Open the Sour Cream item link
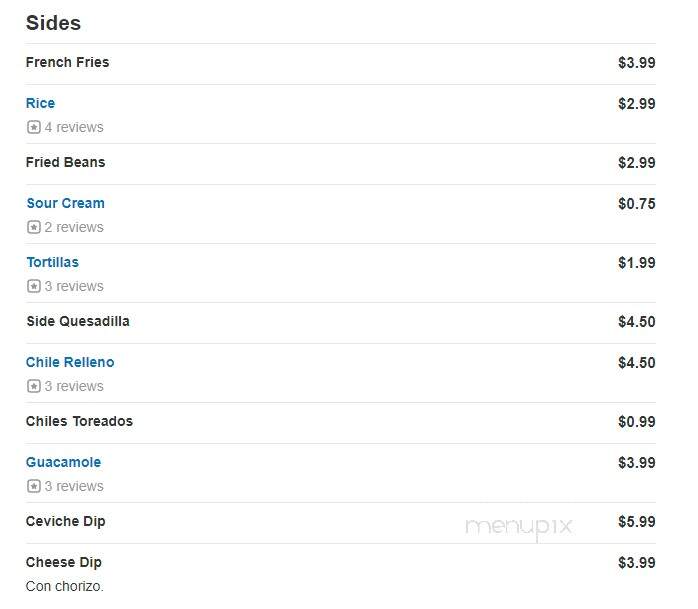This screenshot has width=698, height=609. tap(65, 203)
